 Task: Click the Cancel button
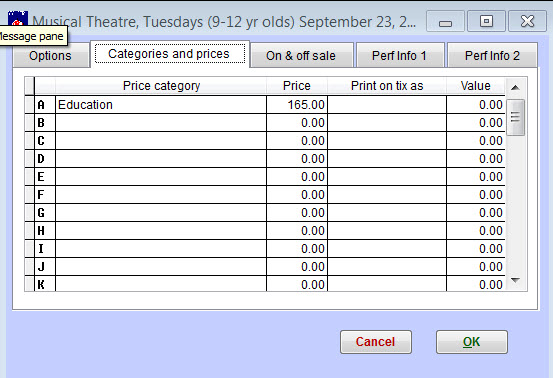[376, 342]
